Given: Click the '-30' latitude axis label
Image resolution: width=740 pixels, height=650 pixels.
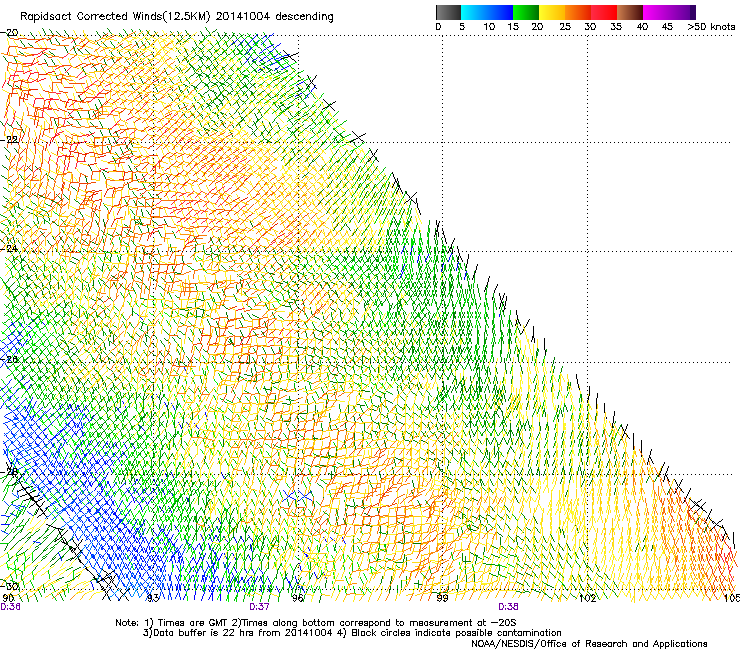Looking at the screenshot, I should [x=9, y=586].
